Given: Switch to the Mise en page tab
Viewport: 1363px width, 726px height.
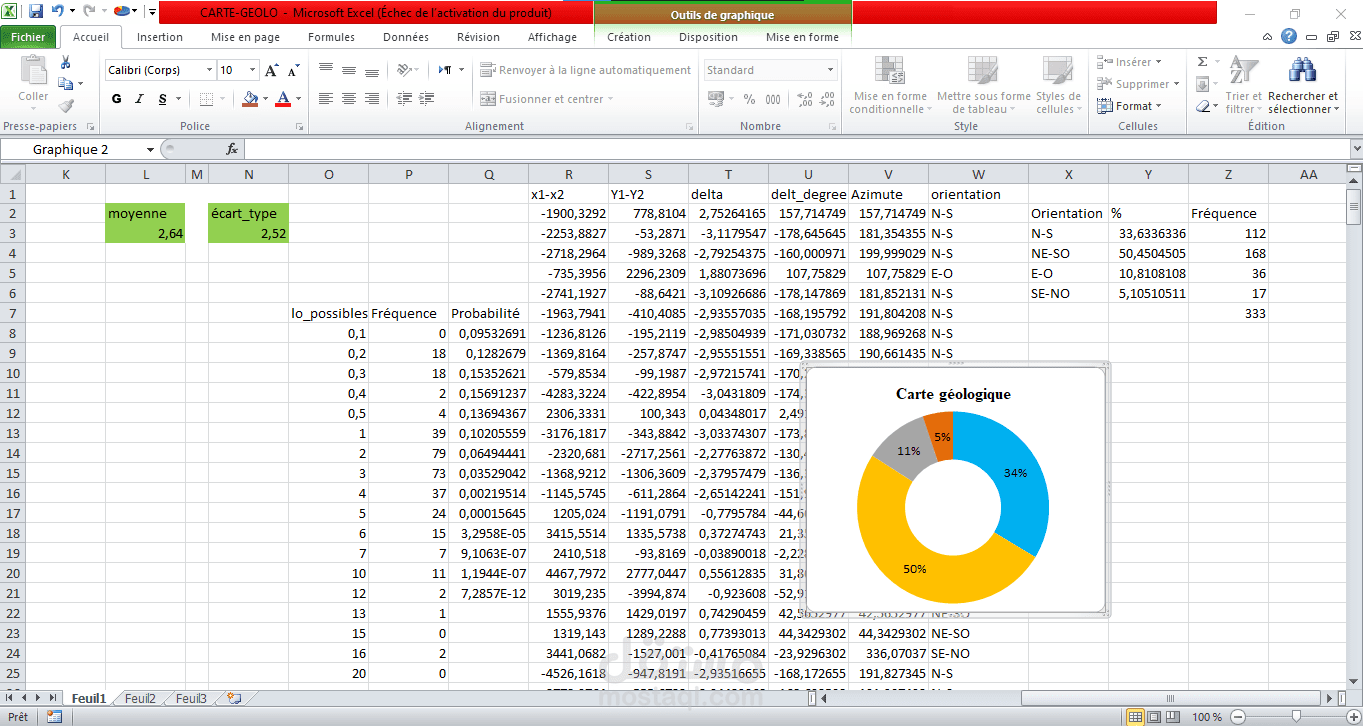Looking at the screenshot, I should tap(245, 37).
